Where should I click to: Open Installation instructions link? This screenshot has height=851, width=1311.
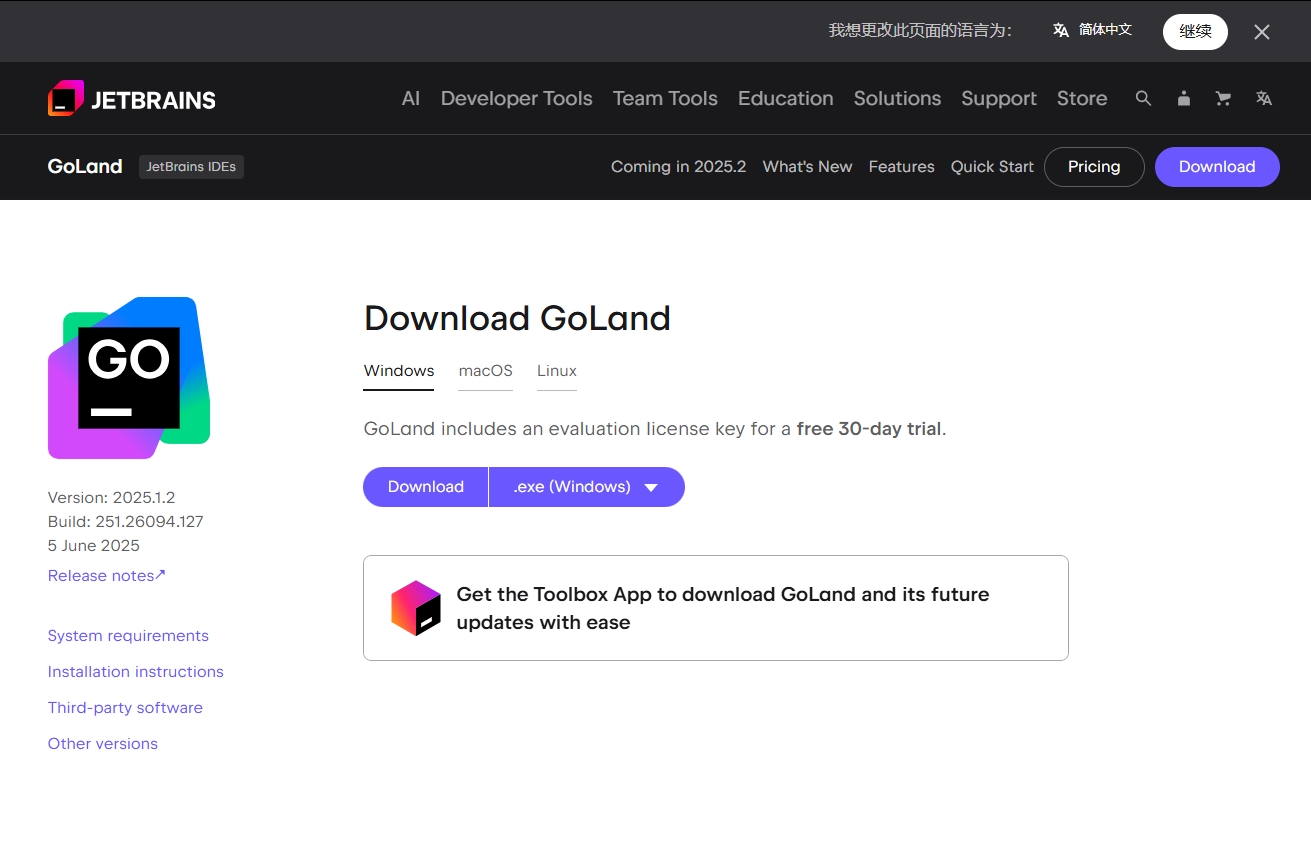pyautogui.click(x=136, y=672)
